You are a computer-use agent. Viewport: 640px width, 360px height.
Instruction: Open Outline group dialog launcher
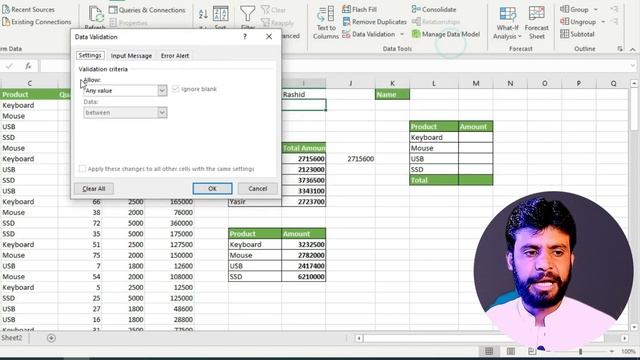tap(620, 49)
